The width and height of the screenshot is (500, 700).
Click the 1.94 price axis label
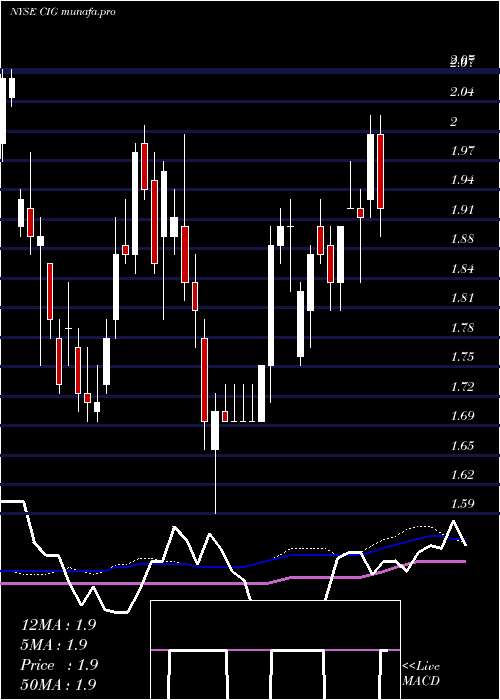tap(462, 180)
